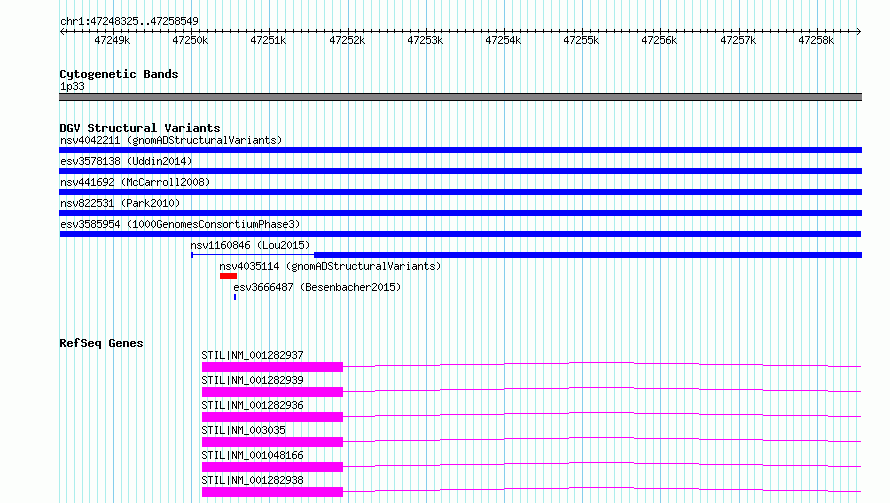Click the 47258k ruler tick label

coord(816,40)
